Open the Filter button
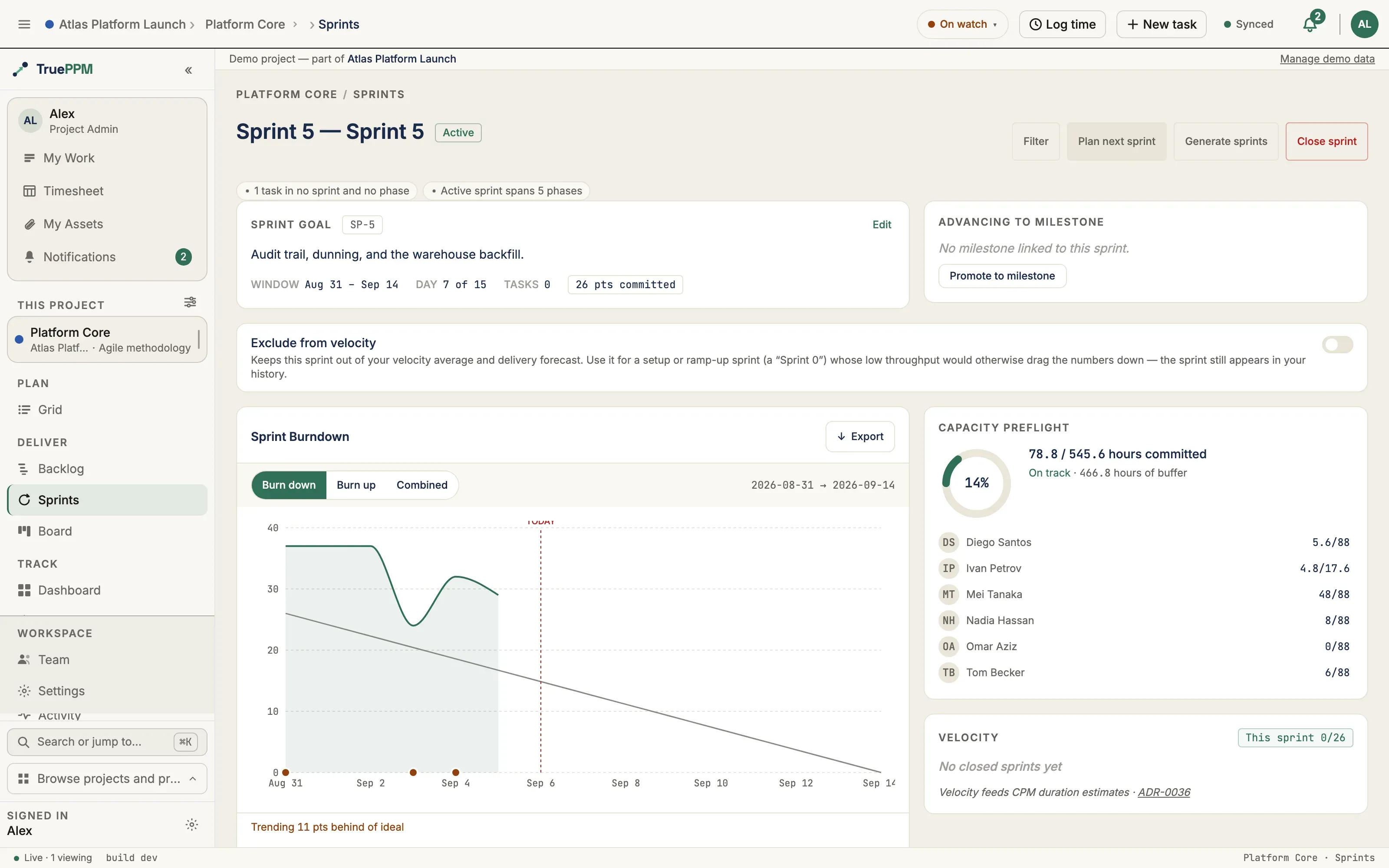The image size is (1389, 868). coord(1035,141)
